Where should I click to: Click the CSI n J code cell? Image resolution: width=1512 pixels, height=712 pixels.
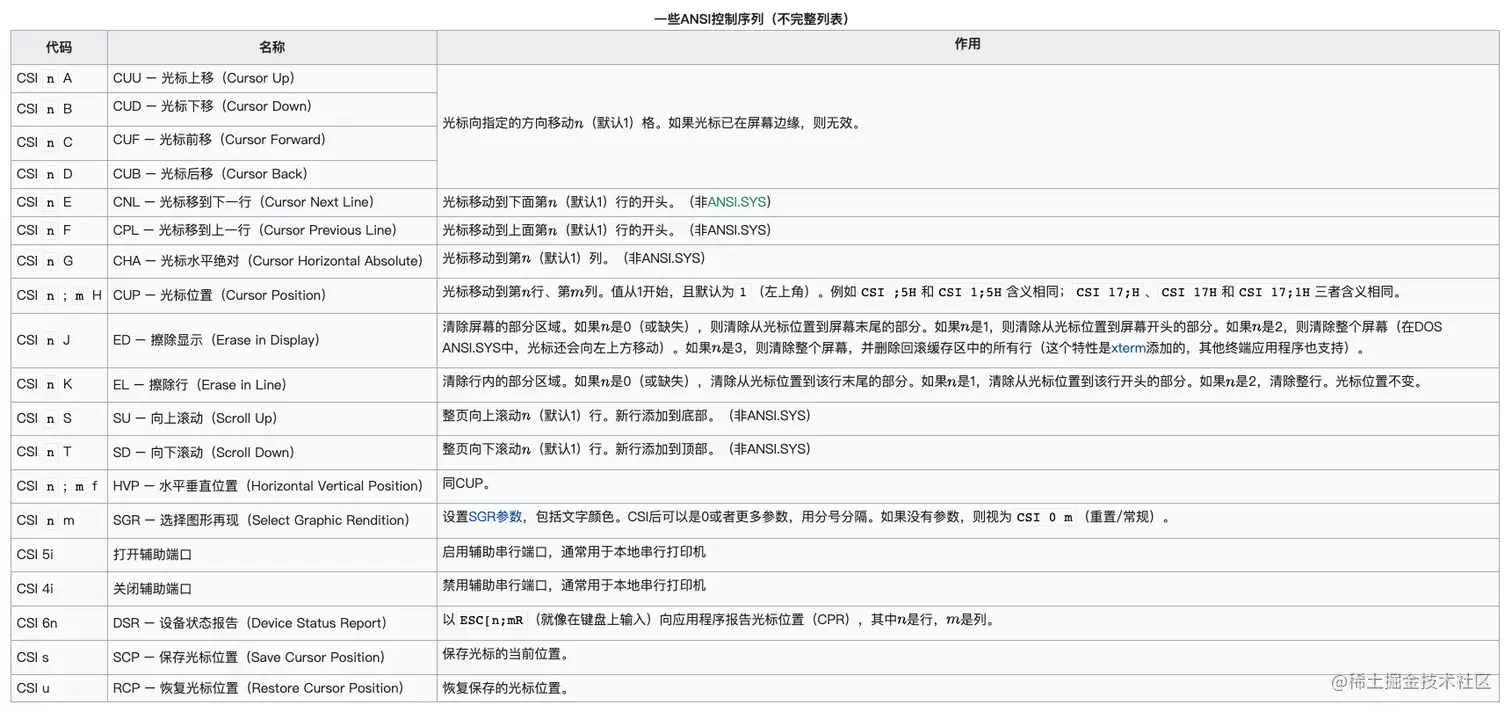point(45,340)
